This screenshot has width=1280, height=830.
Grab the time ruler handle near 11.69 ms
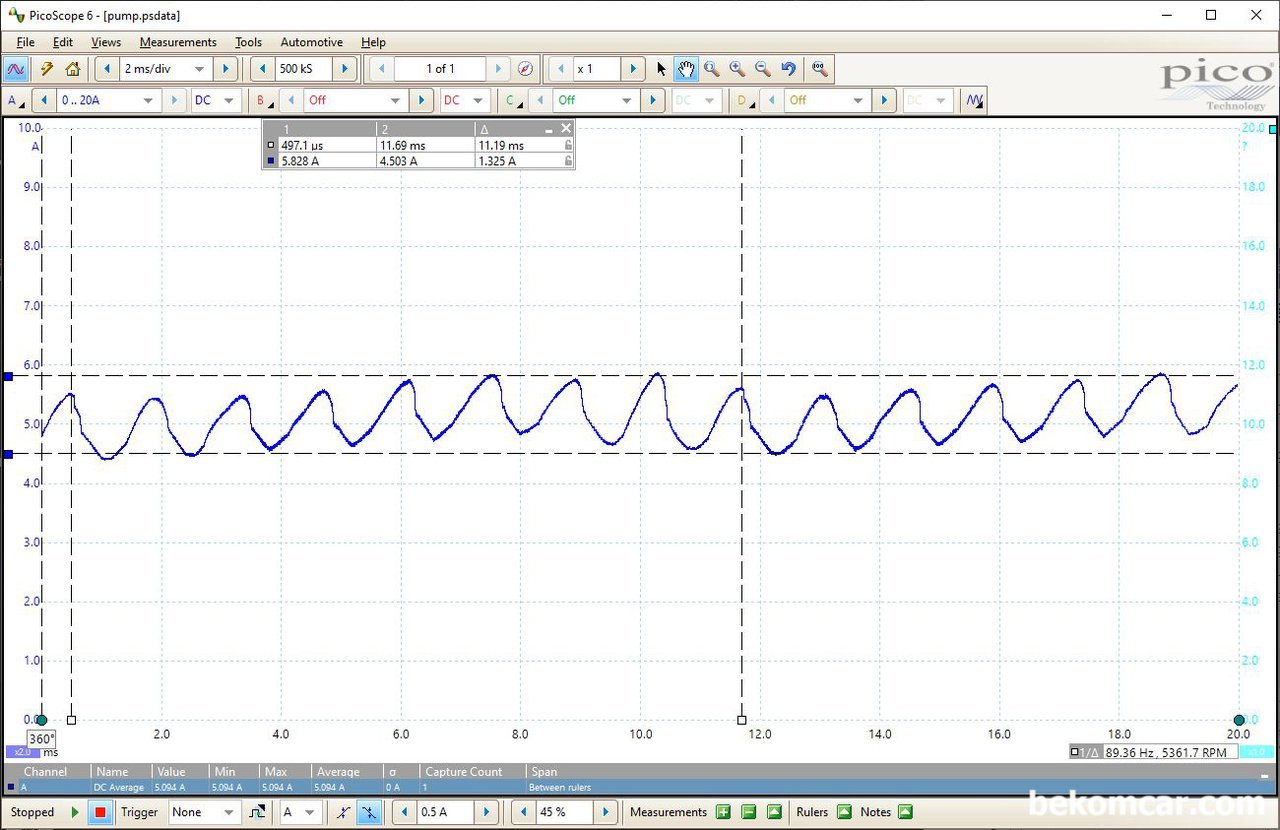[741, 720]
